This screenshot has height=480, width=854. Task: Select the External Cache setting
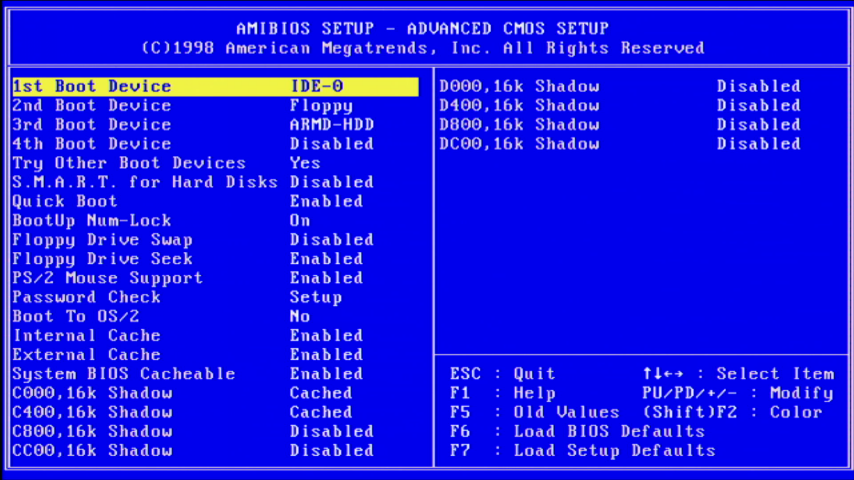tap(86, 355)
